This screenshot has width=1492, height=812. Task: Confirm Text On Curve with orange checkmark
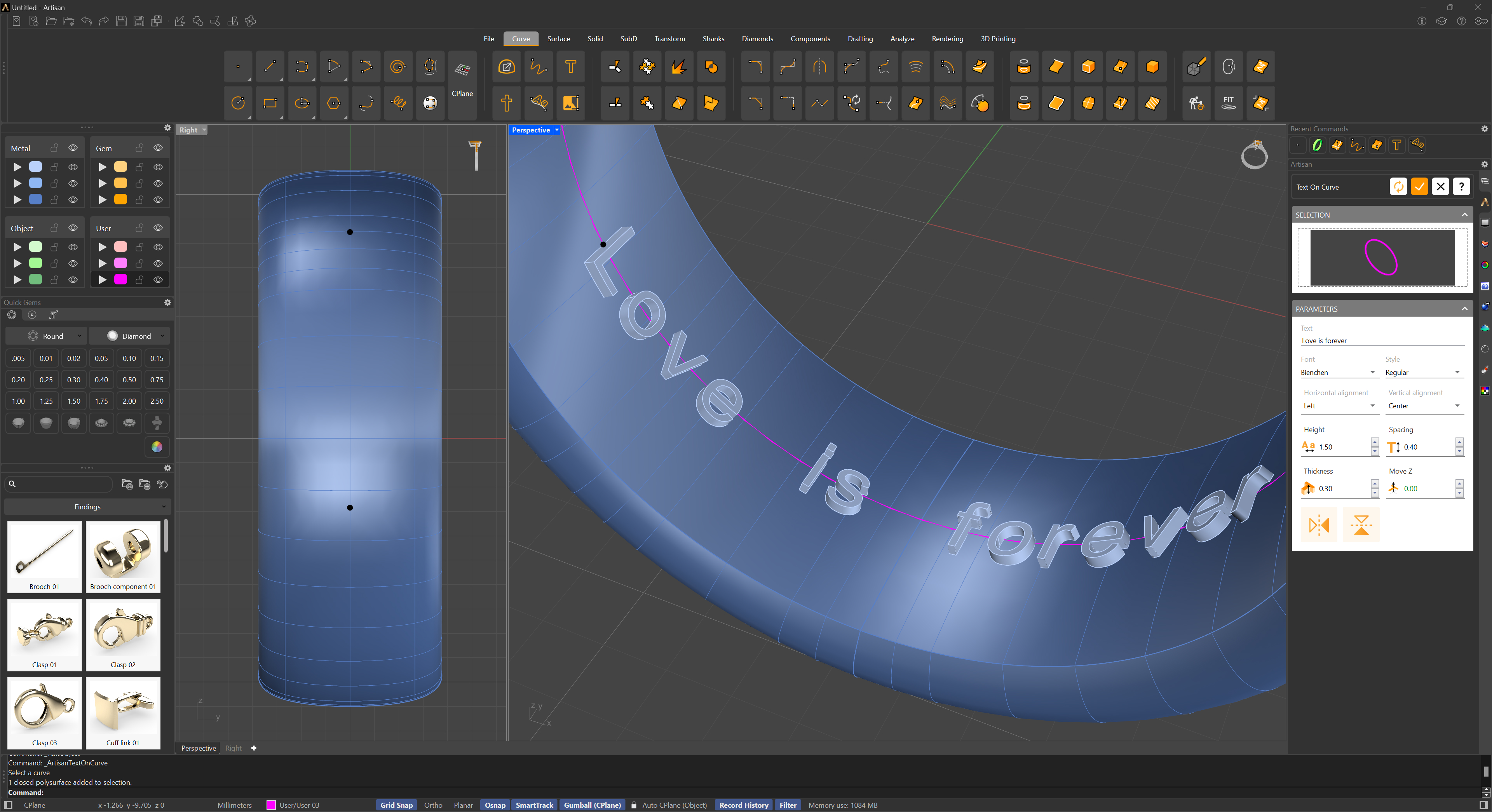pos(1419,186)
